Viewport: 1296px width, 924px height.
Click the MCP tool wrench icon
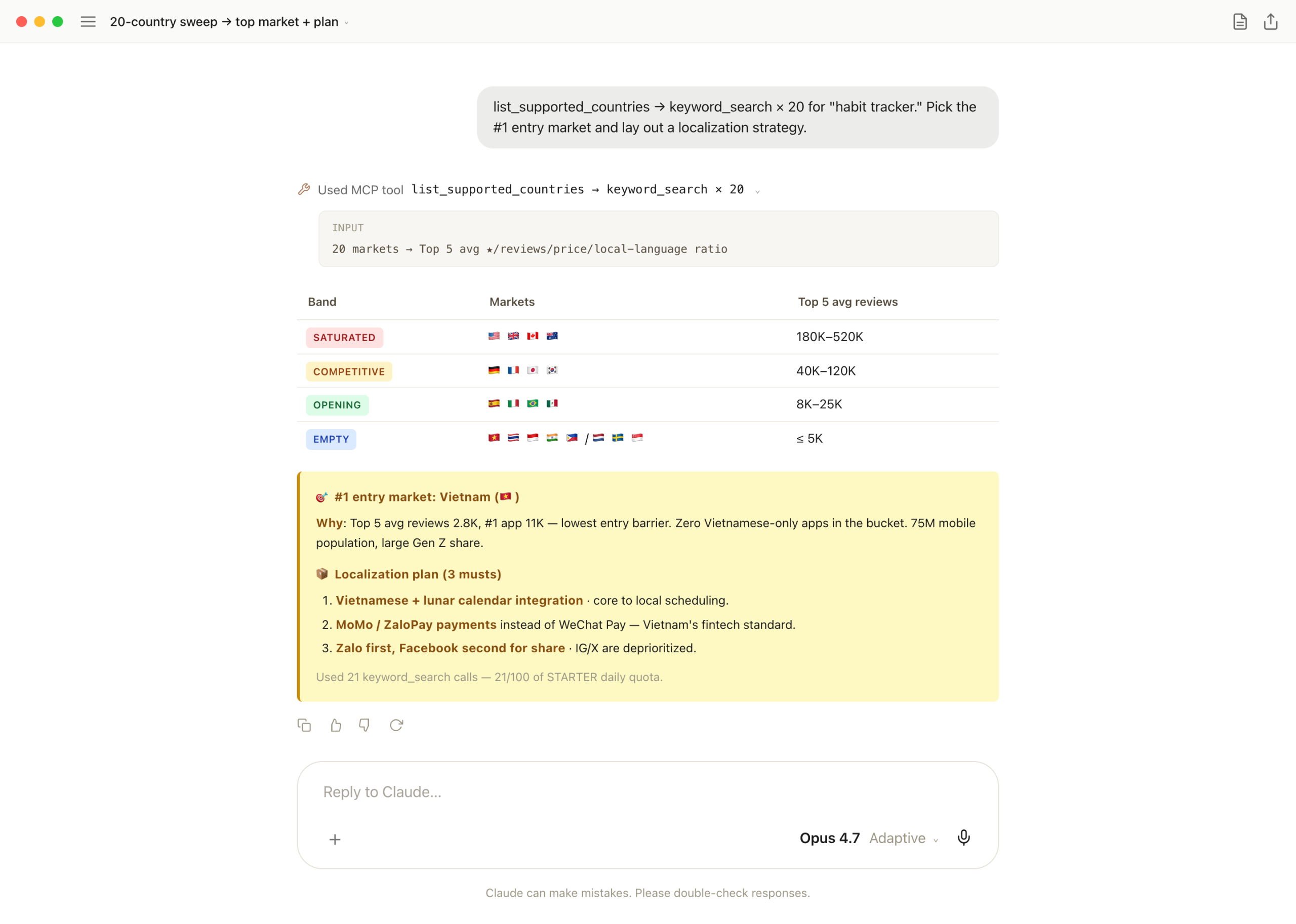[304, 189]
